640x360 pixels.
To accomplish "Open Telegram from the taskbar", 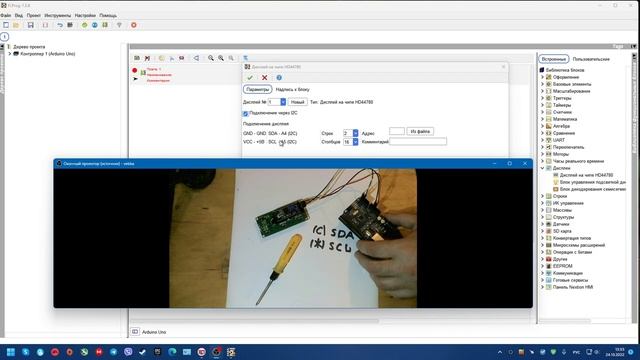I will pyautogui.click(x=113, y=352).
